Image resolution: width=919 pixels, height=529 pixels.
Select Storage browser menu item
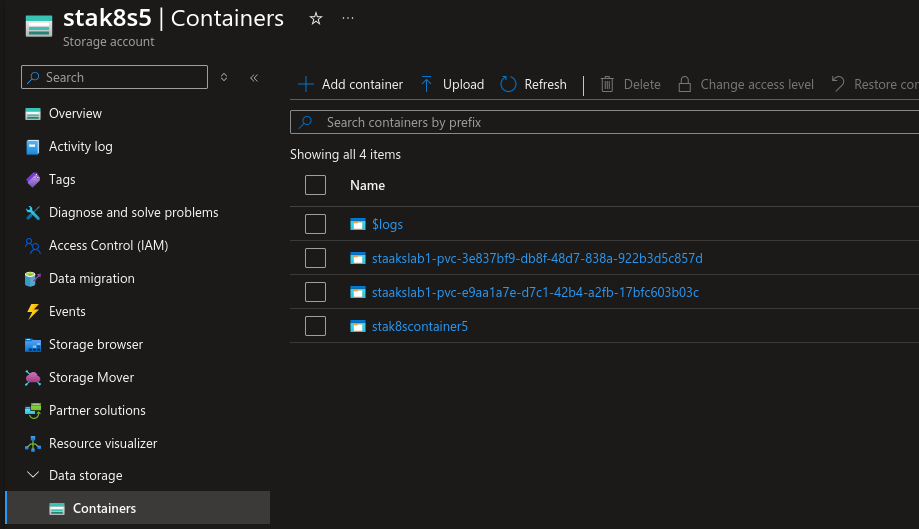pos(96,344)
